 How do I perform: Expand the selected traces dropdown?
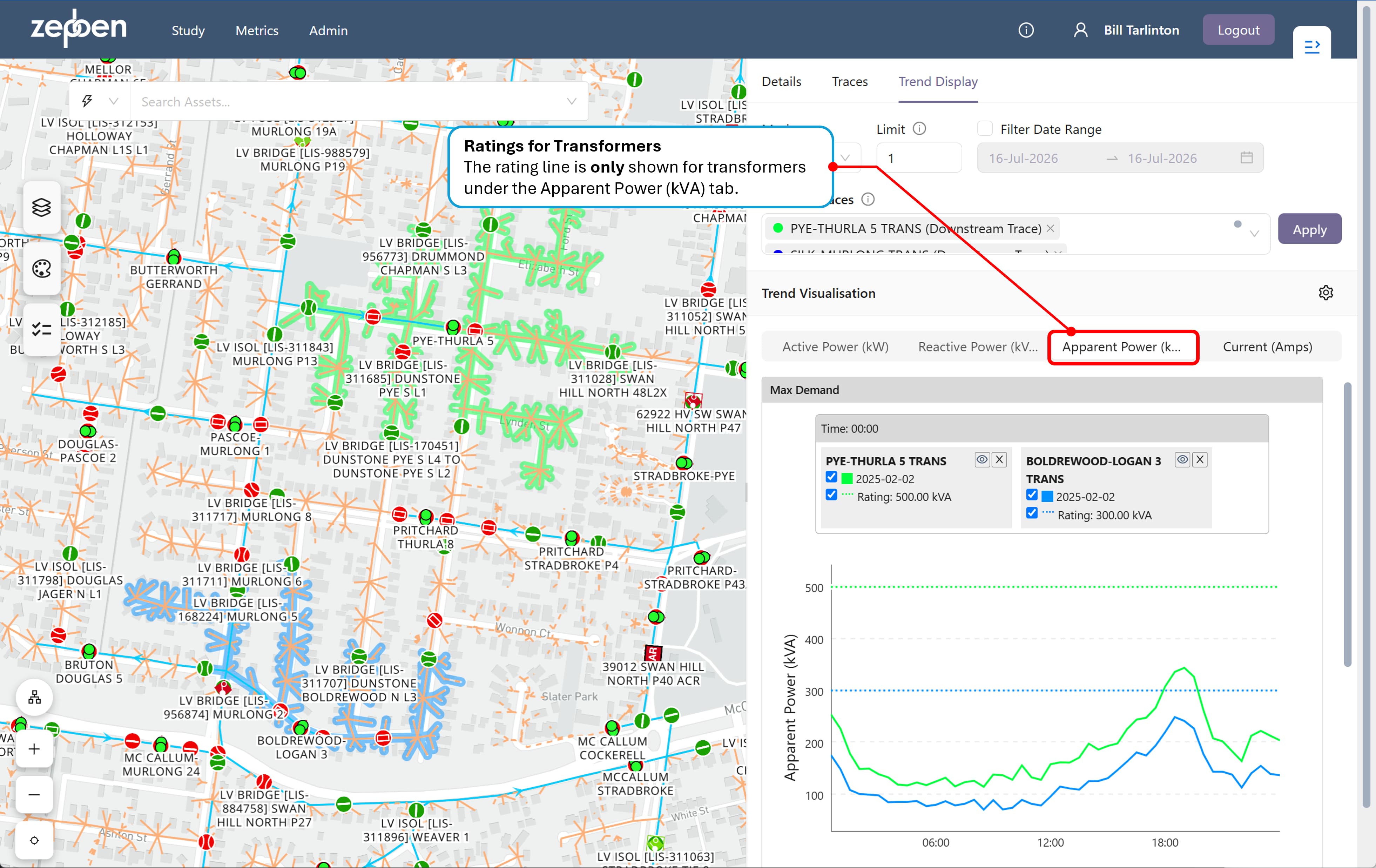(x=1255, y=233)
